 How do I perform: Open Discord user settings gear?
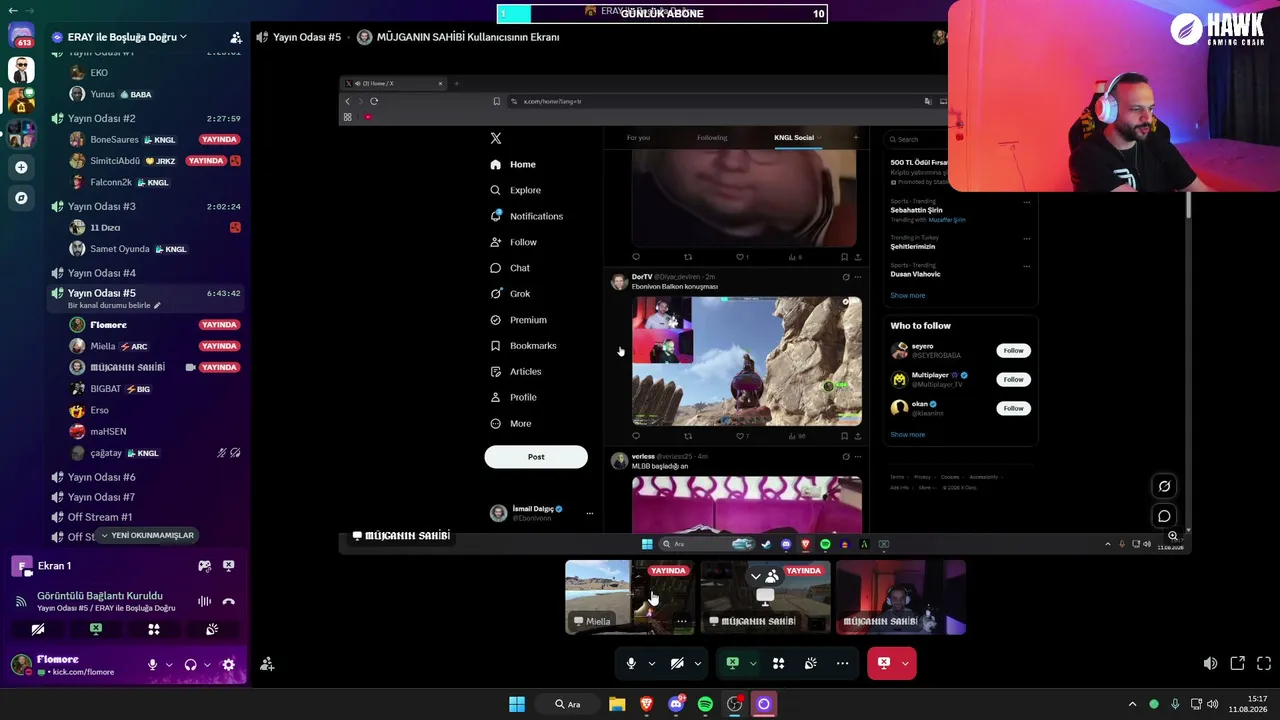[x=228, y=664]
